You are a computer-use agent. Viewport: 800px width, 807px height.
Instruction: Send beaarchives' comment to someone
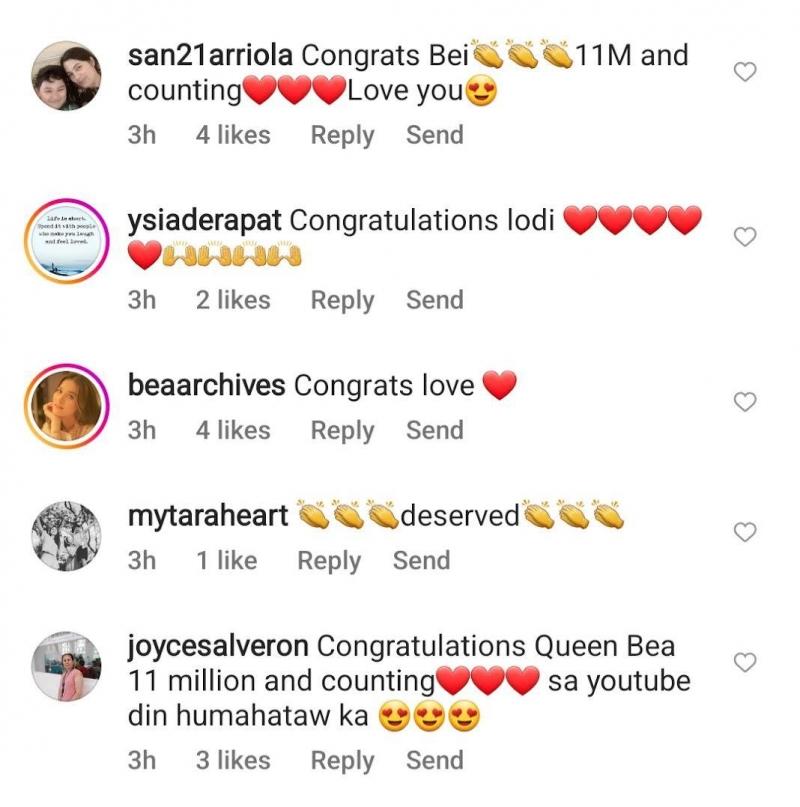click(434, 430)
